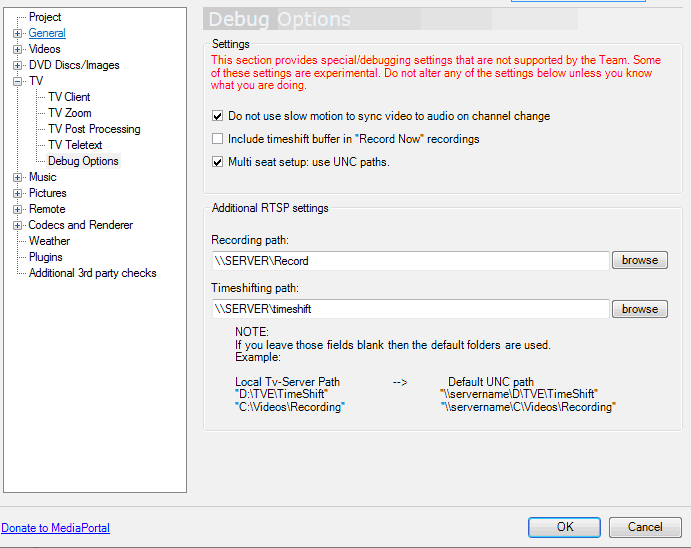Select the TV Teletext item
This screenshot has width=691, height=548.
pos(75,145)
